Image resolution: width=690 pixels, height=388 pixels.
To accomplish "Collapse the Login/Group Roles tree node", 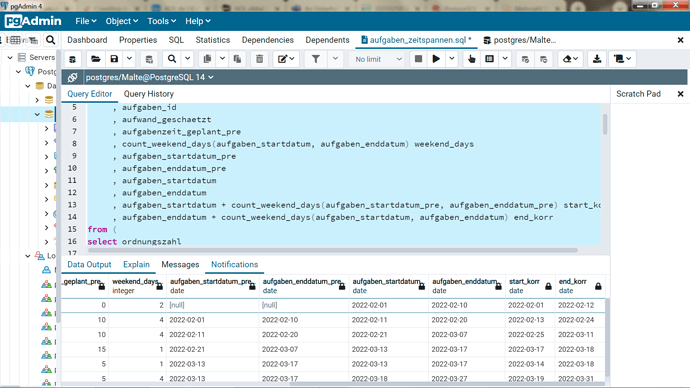I will (28, 256).
